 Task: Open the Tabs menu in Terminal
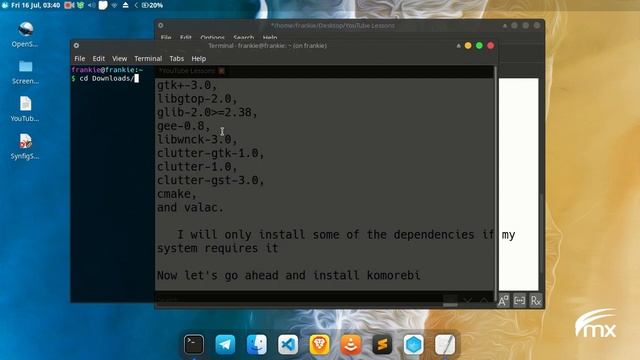[x=177, y=59]
